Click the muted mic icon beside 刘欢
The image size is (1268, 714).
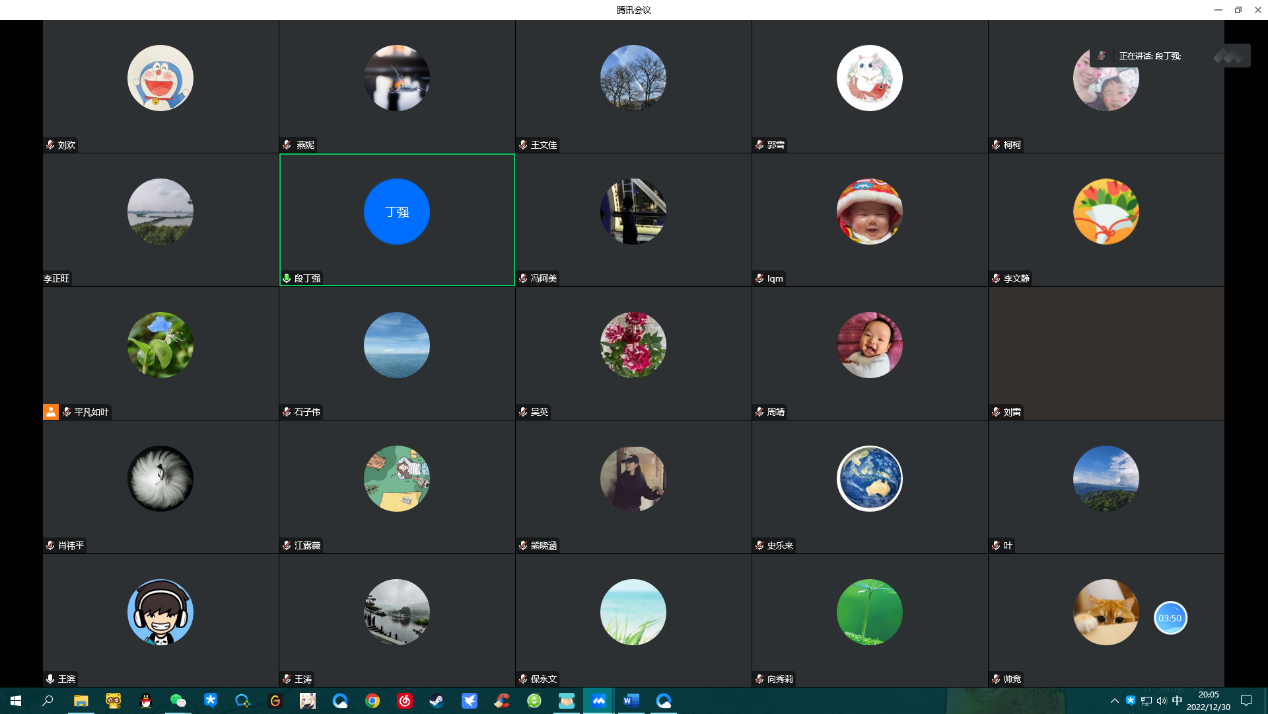(x=50, y=145)
